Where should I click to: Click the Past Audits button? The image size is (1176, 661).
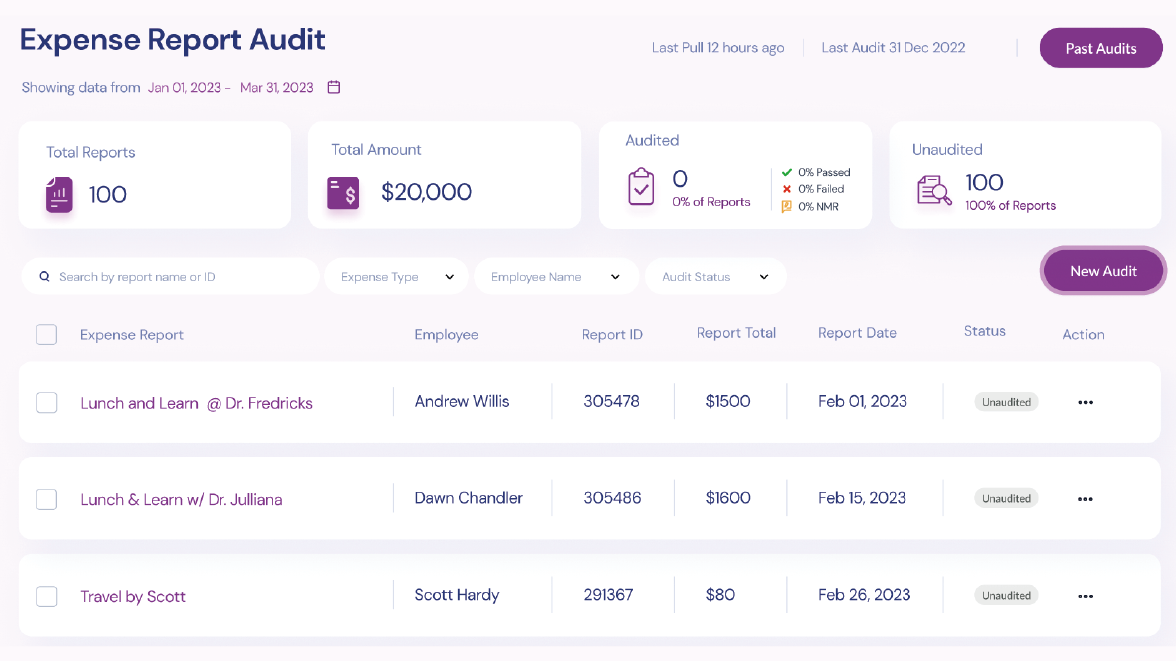(x=1100, y=48)
